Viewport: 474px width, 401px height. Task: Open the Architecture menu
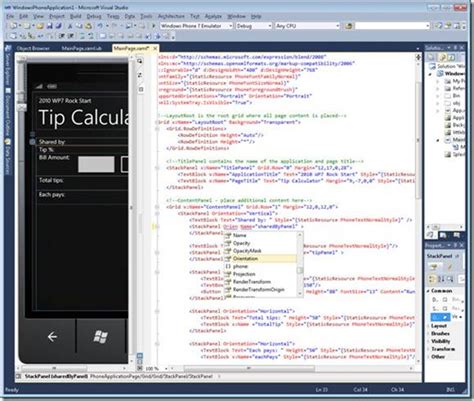[x=171, y=16]
